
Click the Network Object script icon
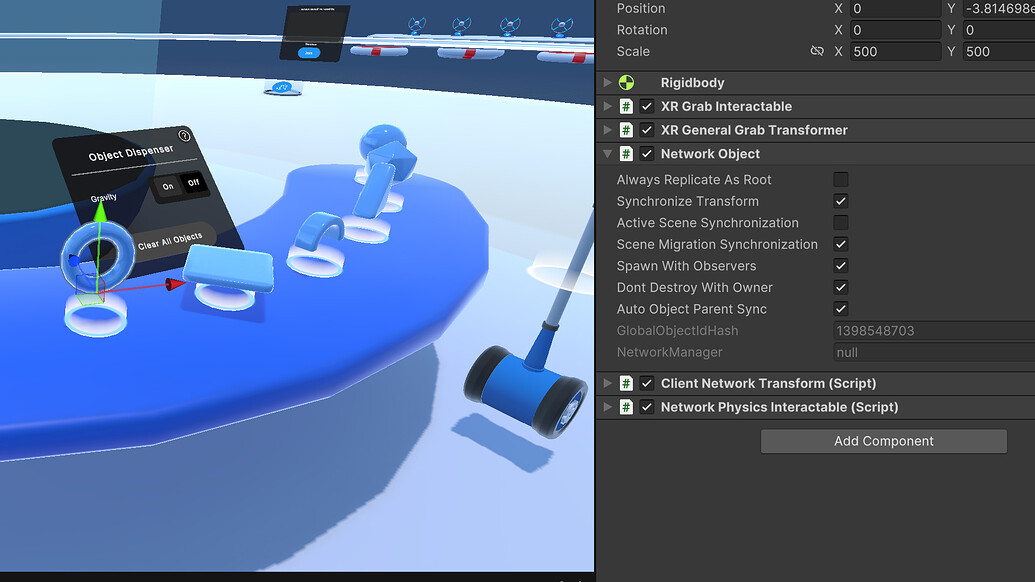pos(626,154)
